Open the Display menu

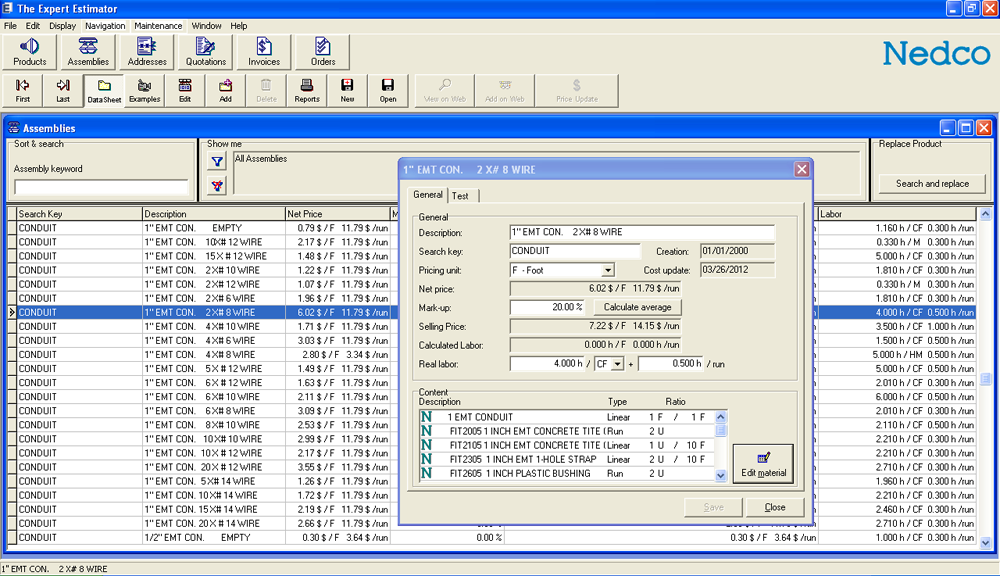coord(62,26)
